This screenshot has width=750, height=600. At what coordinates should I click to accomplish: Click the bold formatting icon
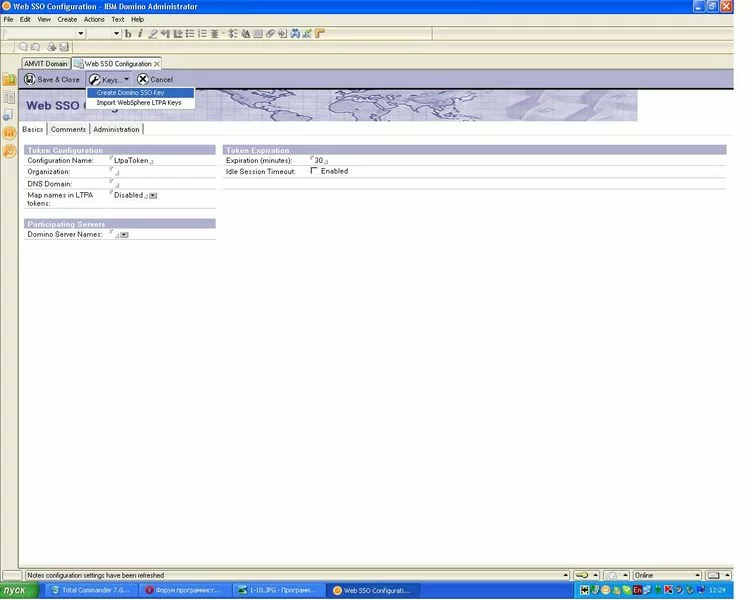[x=128, y=34]
